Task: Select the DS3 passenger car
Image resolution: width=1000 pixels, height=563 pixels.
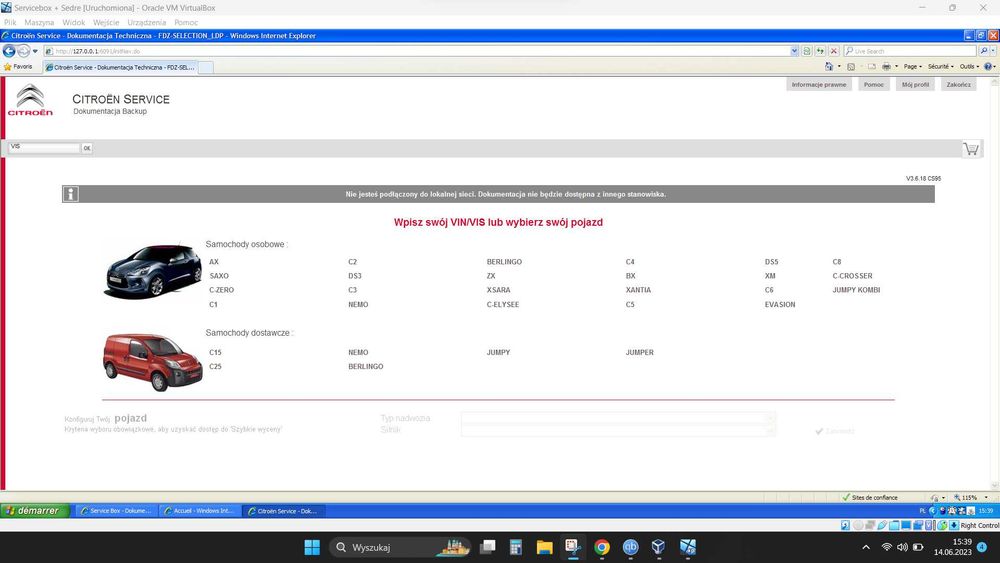Action: click(355, 276)
